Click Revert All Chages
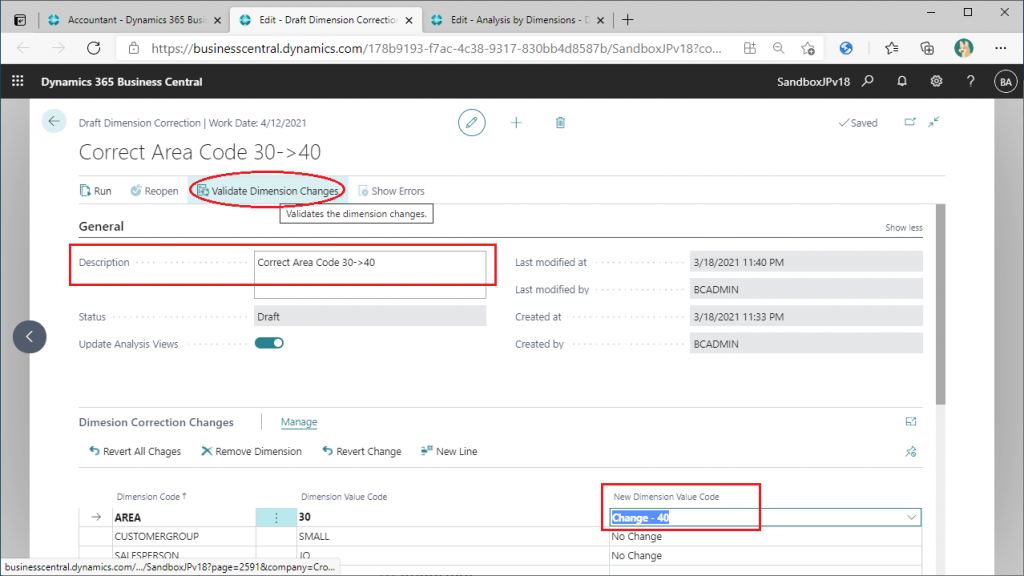1024x576 pixels. pyautogui.click(x=135, y=451)
